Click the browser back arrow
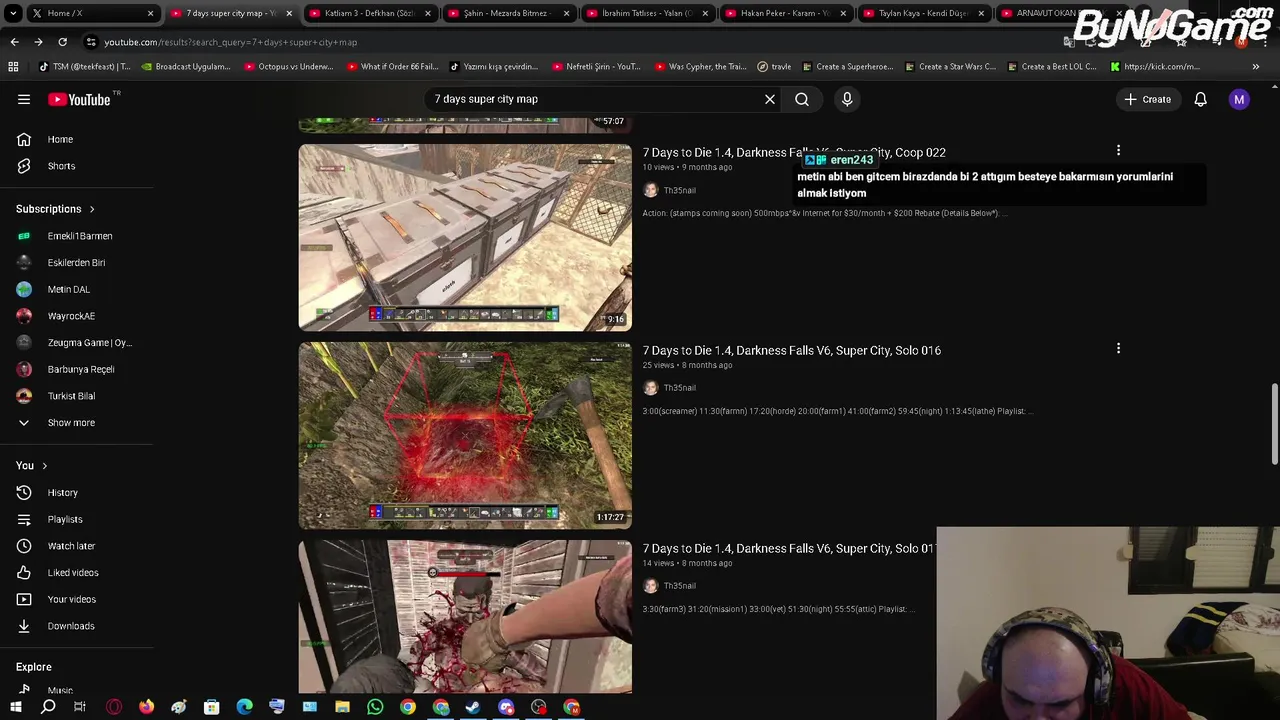Image resolution: width=1280 pixels, height=720 pixels. coord(14,42)
